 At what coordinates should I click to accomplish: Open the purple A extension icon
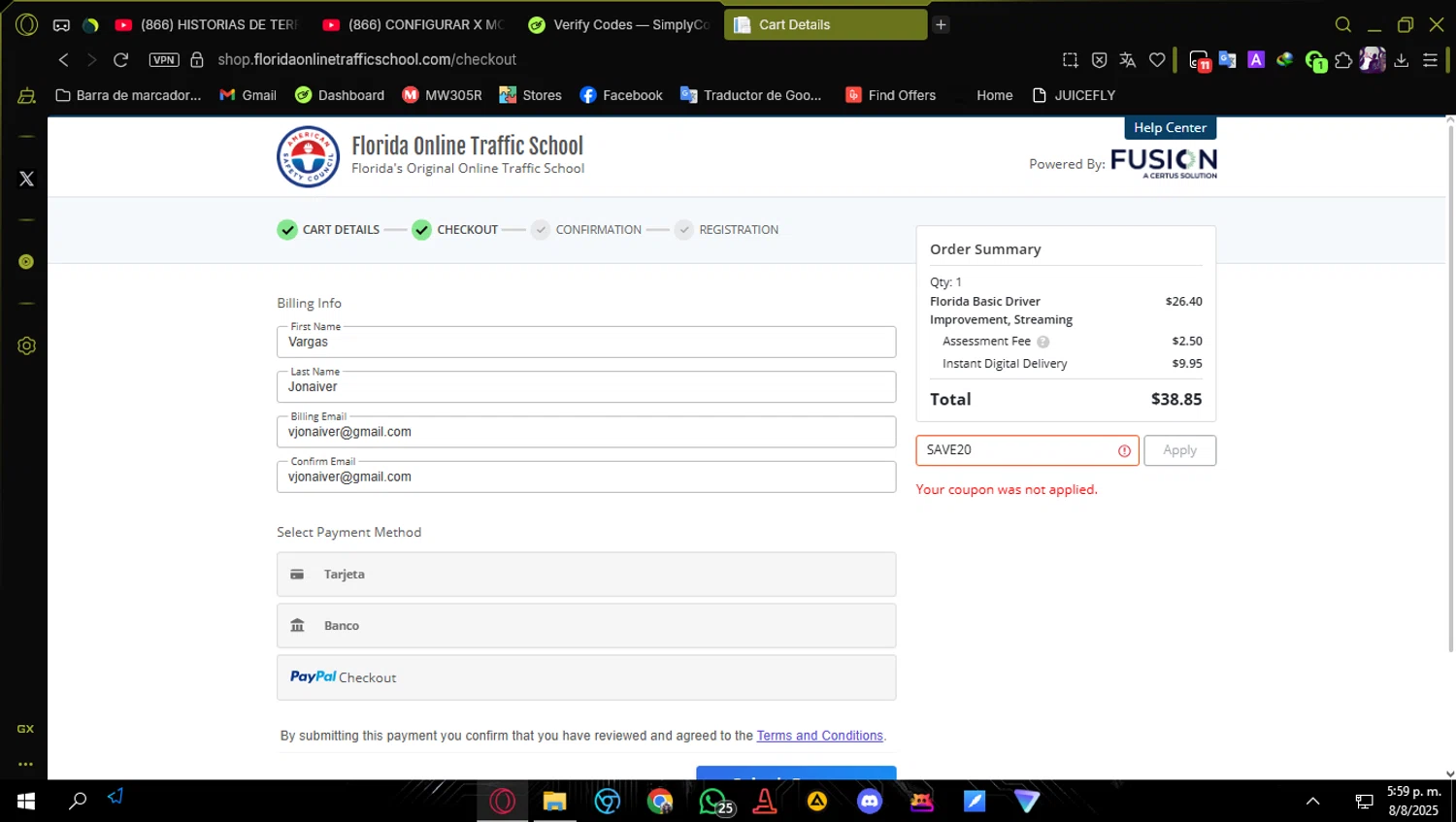[1256, 60]
